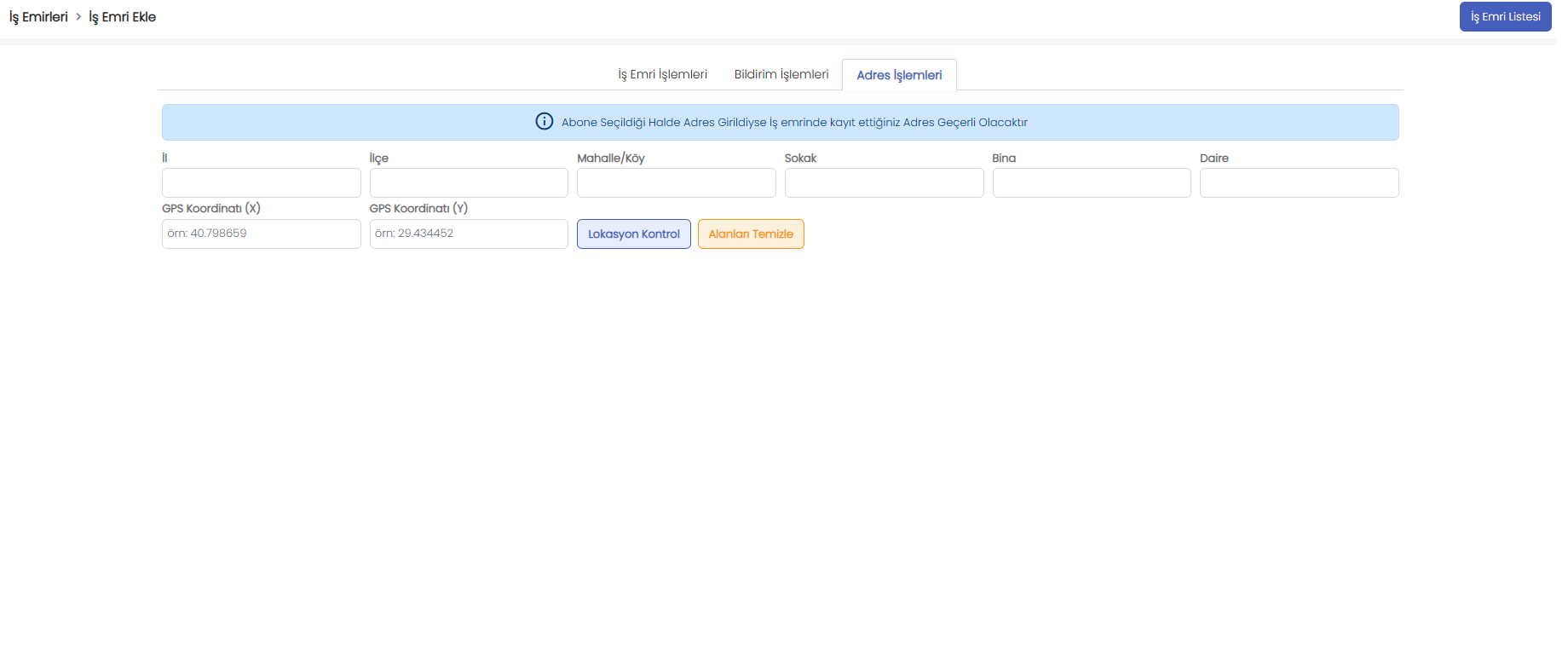Click the info icon in the blue alert banner
This screenshot has height=658, width=1568.
pyautogui.click(x=544, y=122)
